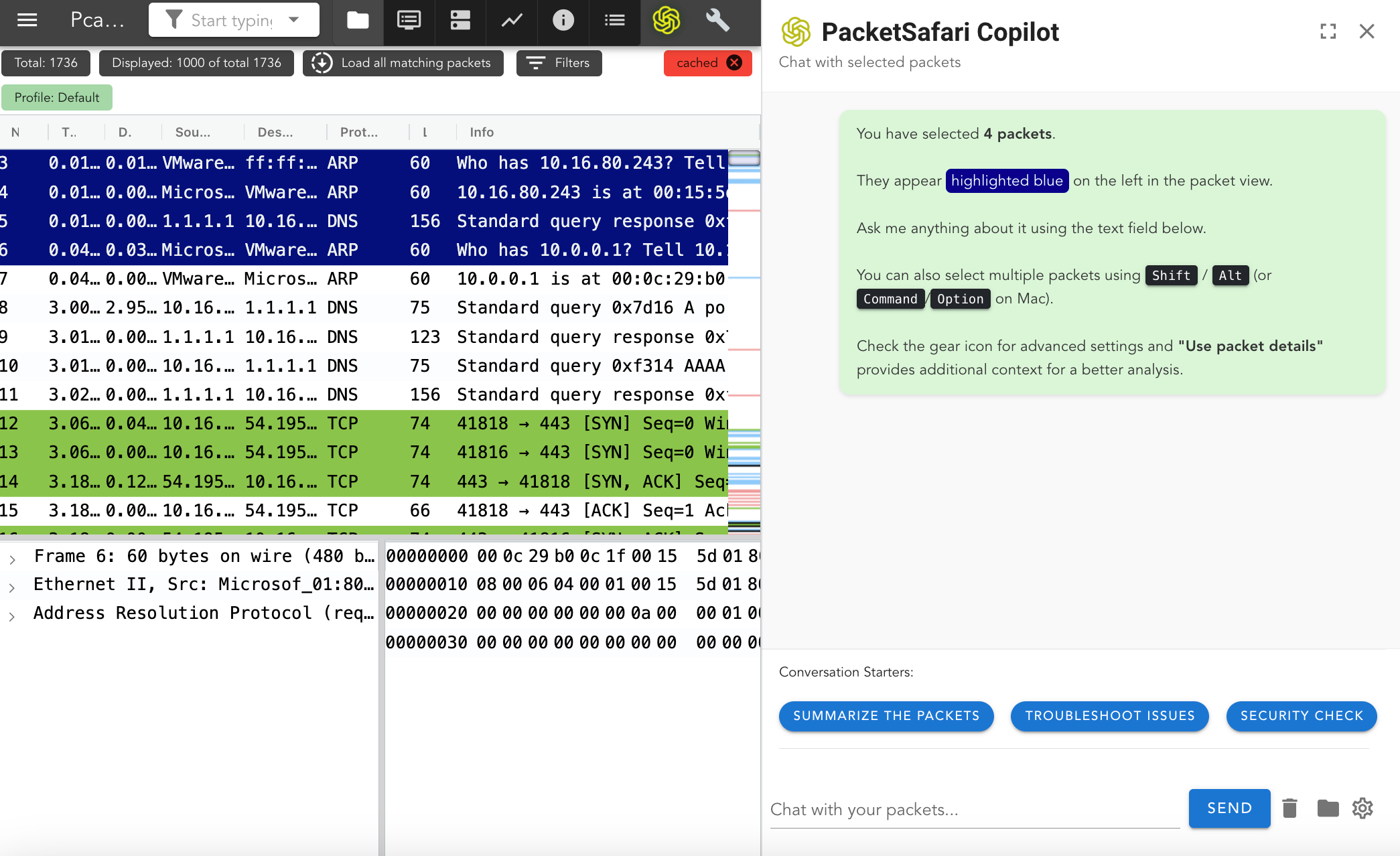Select packet 10 DNS query 0xf314 AAAA

point(364,366)
